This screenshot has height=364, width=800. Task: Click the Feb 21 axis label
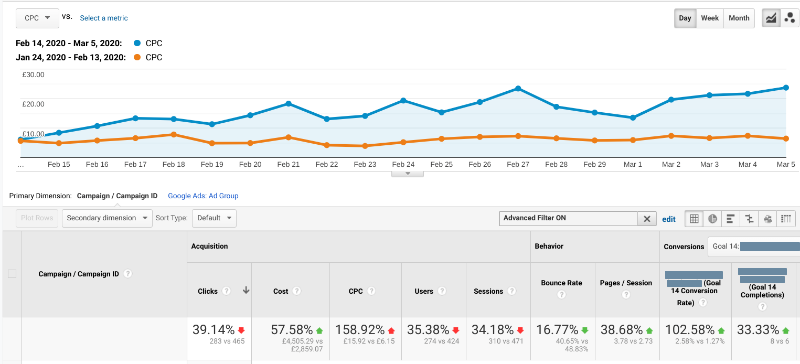[288, 165]
